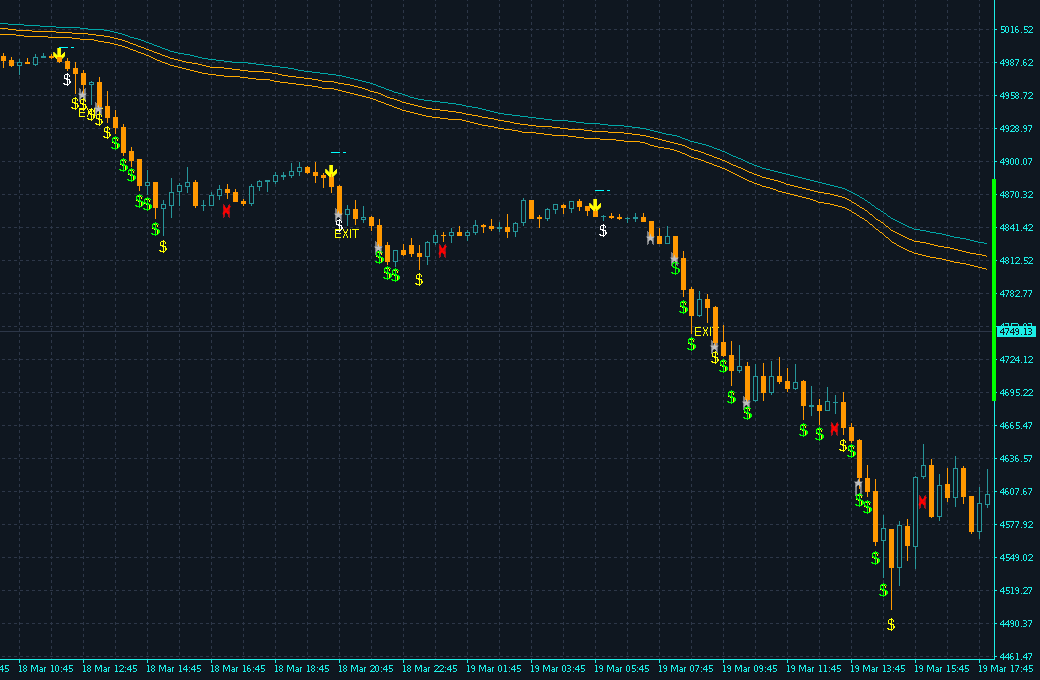Click the 18 Mar 20:45 time label

[x=365, y=669]
